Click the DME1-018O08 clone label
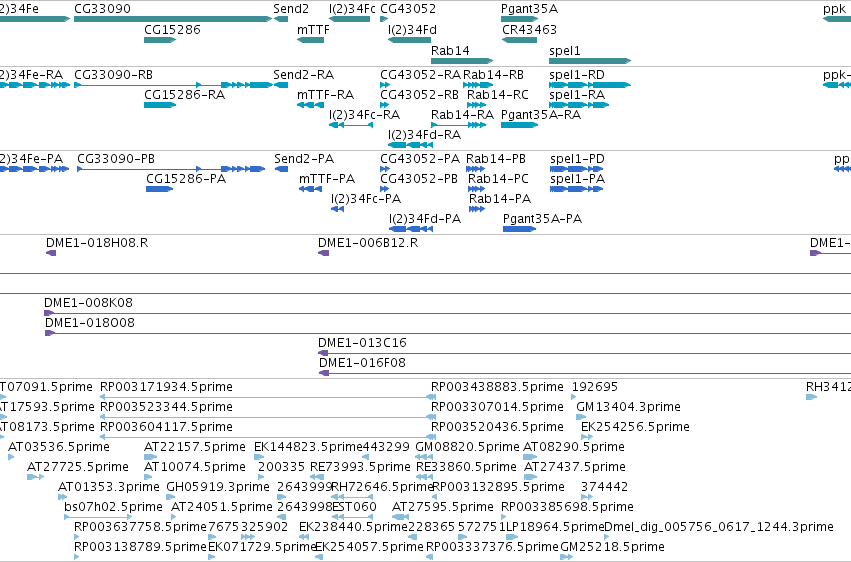This screenshot has height=562, width=851. click(90, 323)
